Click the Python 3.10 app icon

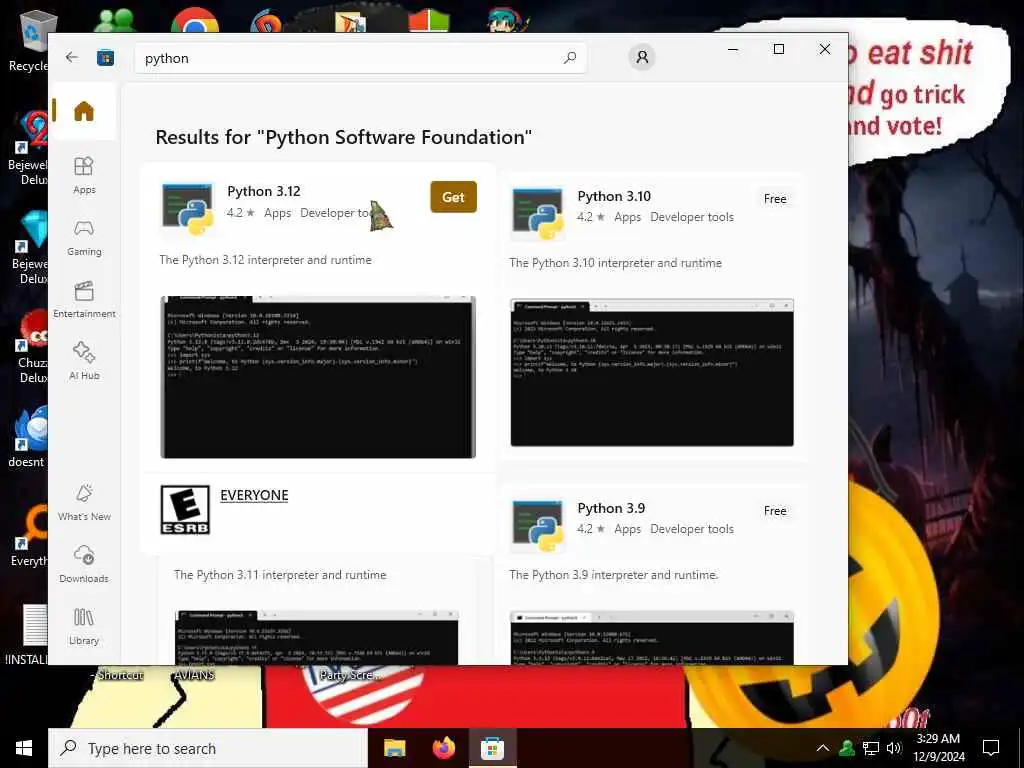[538, 214]
